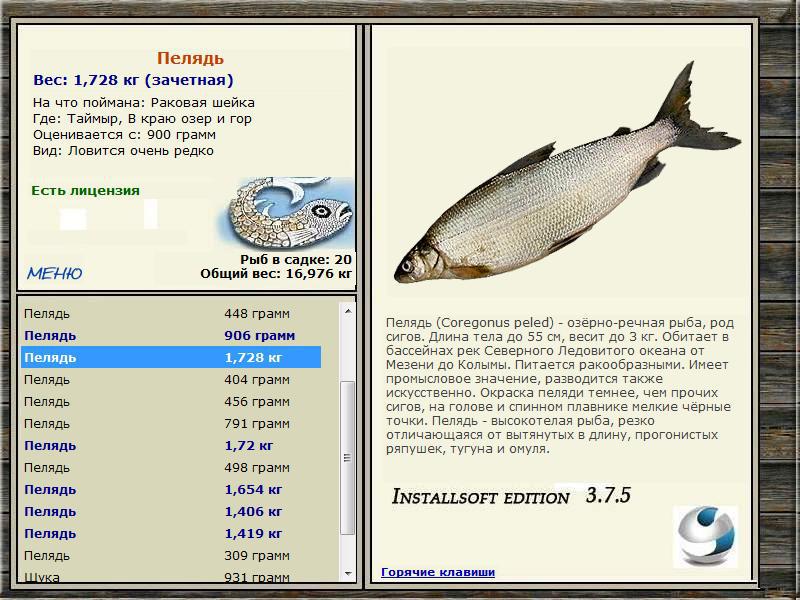Image resolution: width=800 pixels, height=600 pixels.
Task: Click the Есть лицензия label
Action: point(85,190)
